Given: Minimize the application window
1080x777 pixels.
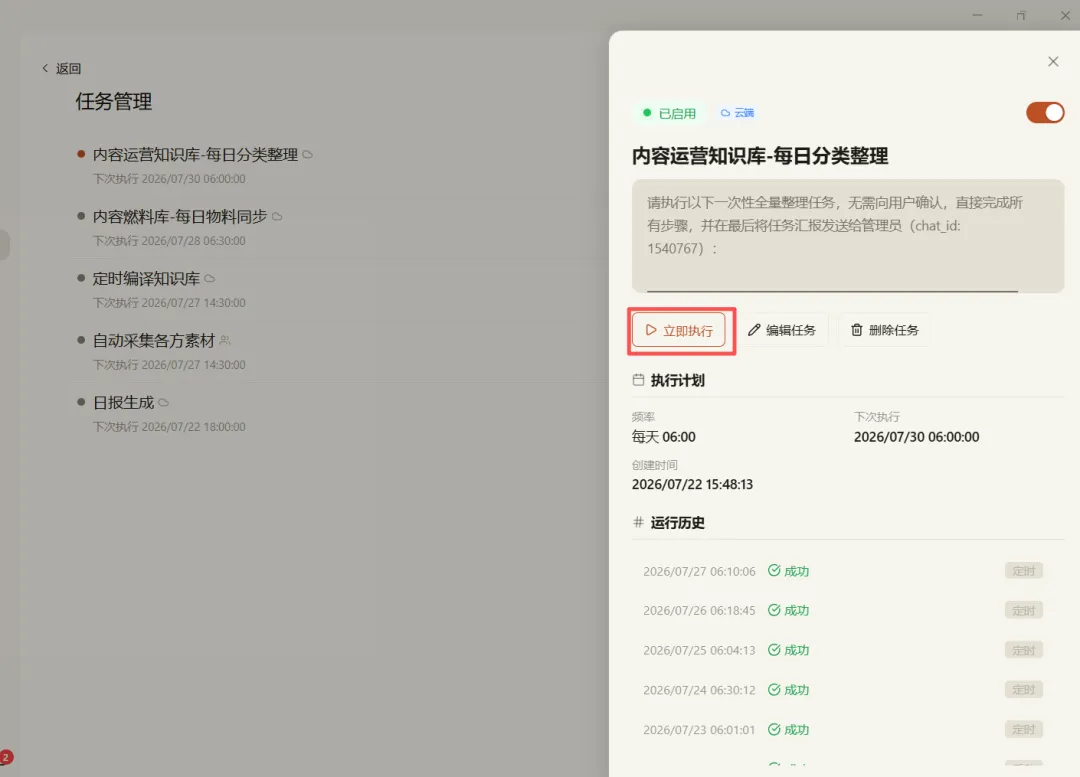Looking at the screenshot, I should point(977,15).
